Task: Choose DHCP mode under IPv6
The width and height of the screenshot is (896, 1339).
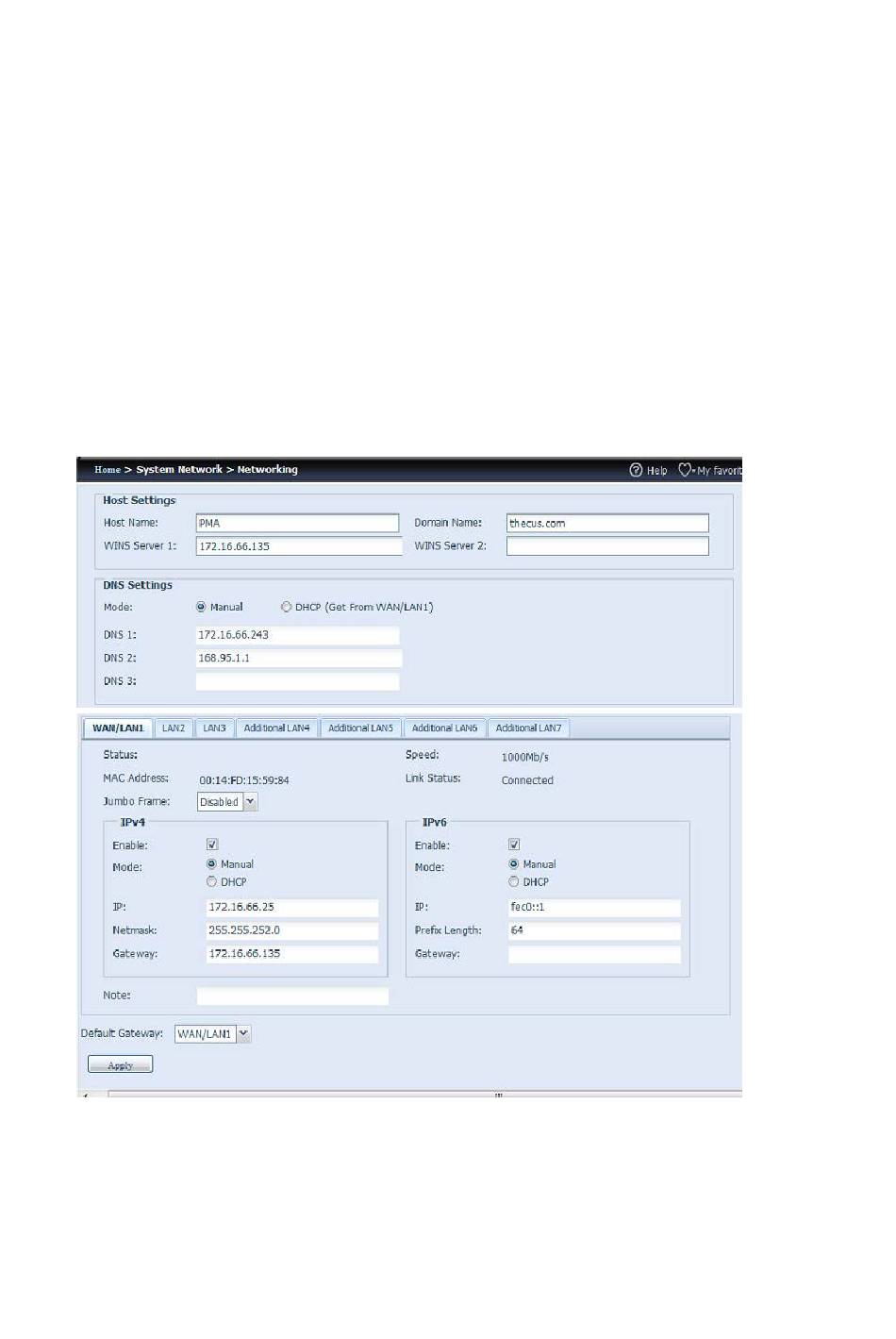Action: 513,881
